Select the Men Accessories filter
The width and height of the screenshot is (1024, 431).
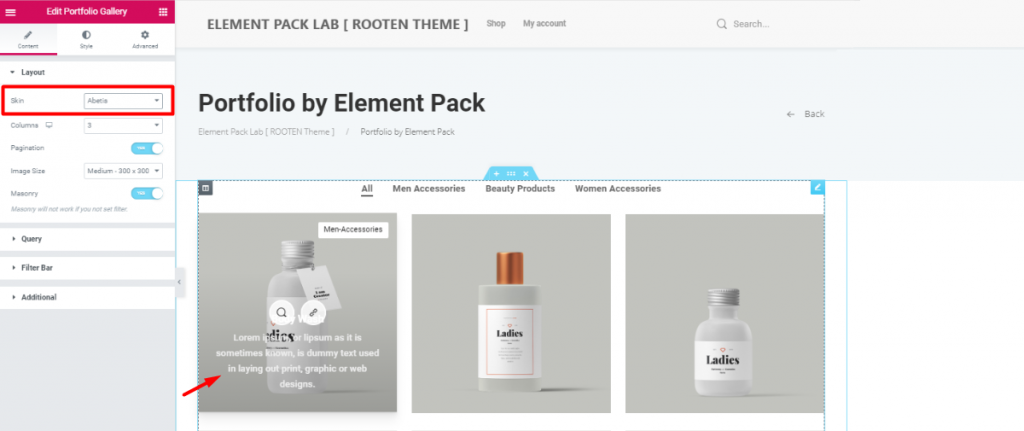coord(428,189)
